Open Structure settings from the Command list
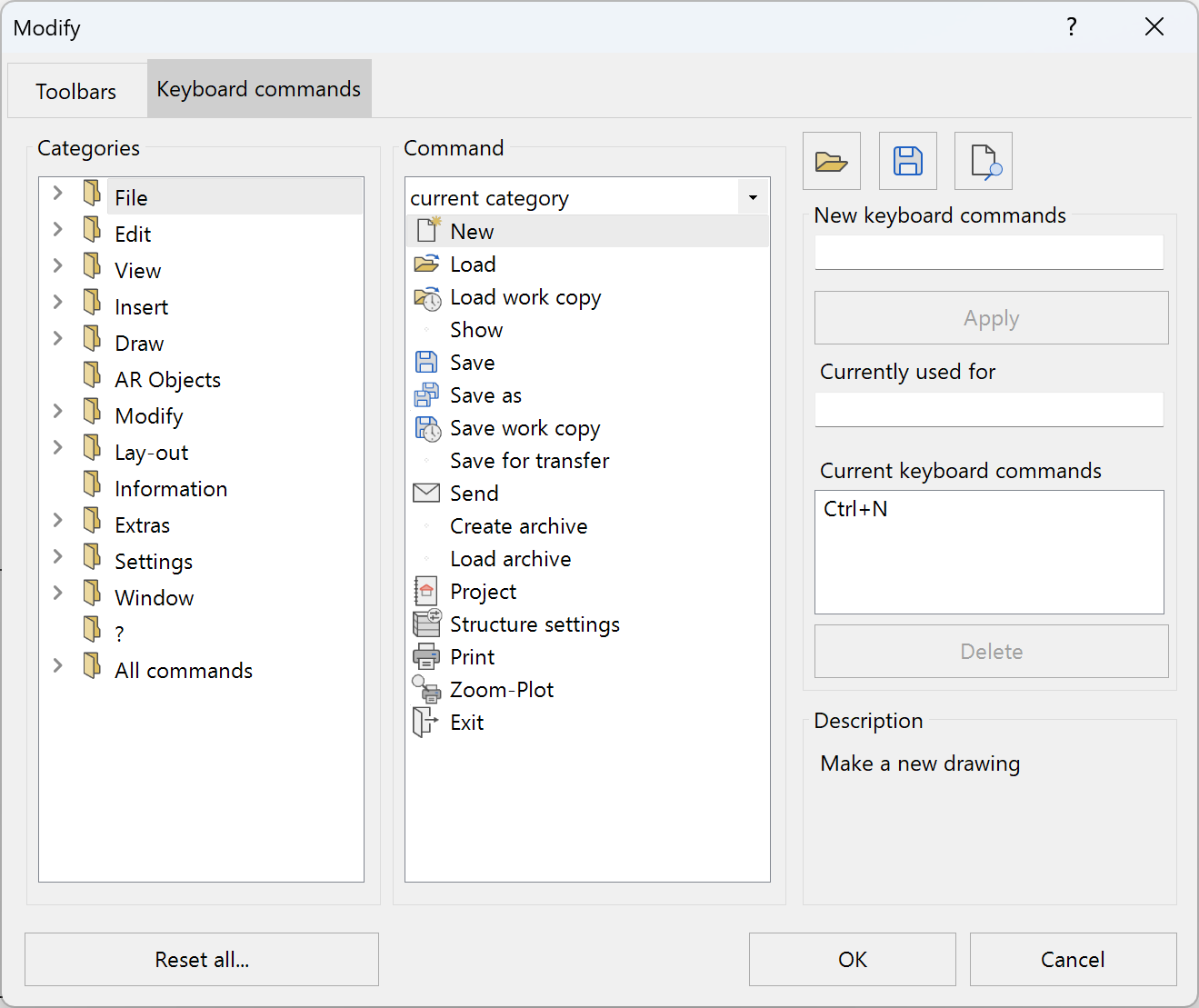 pyautogui.click(x=535, y=624)
